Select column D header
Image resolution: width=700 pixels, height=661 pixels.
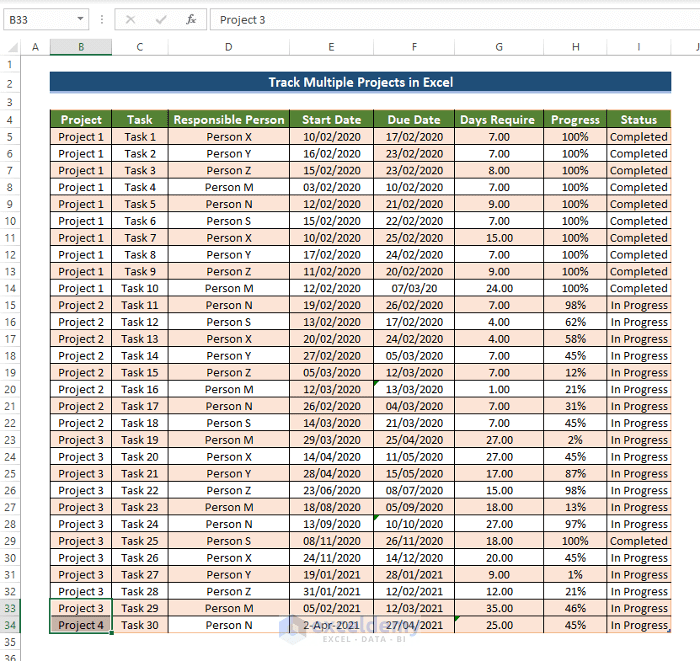(229, 47)
